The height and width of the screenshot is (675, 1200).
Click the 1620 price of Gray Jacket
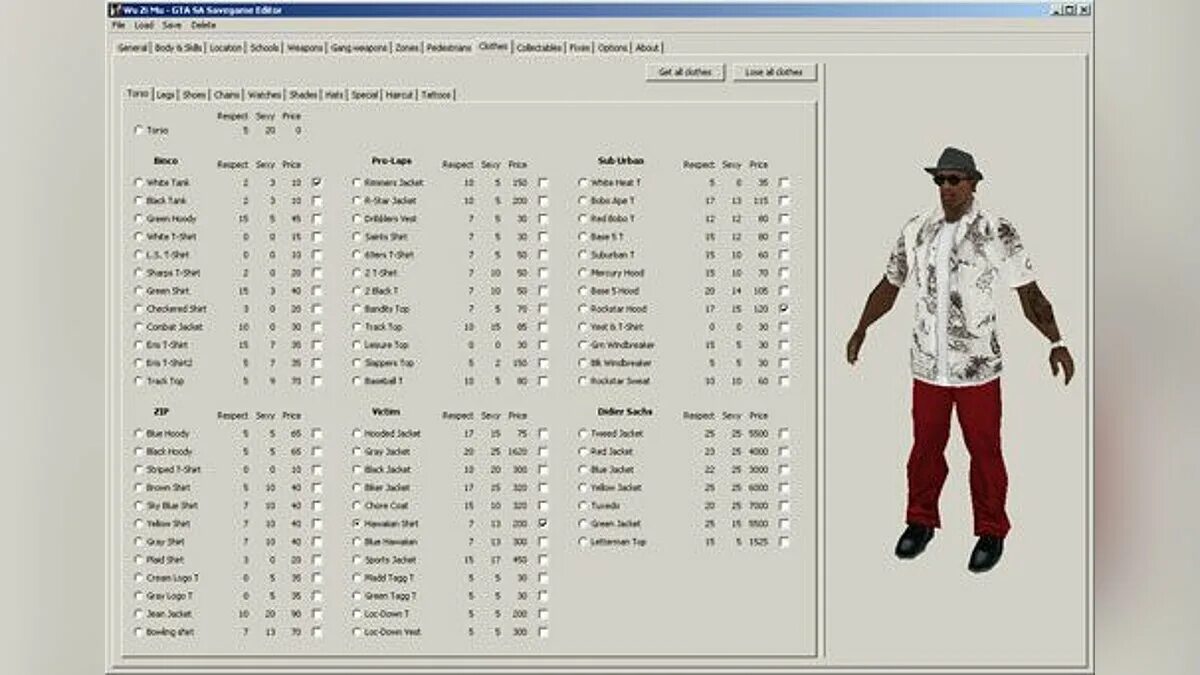coord(517,452)
